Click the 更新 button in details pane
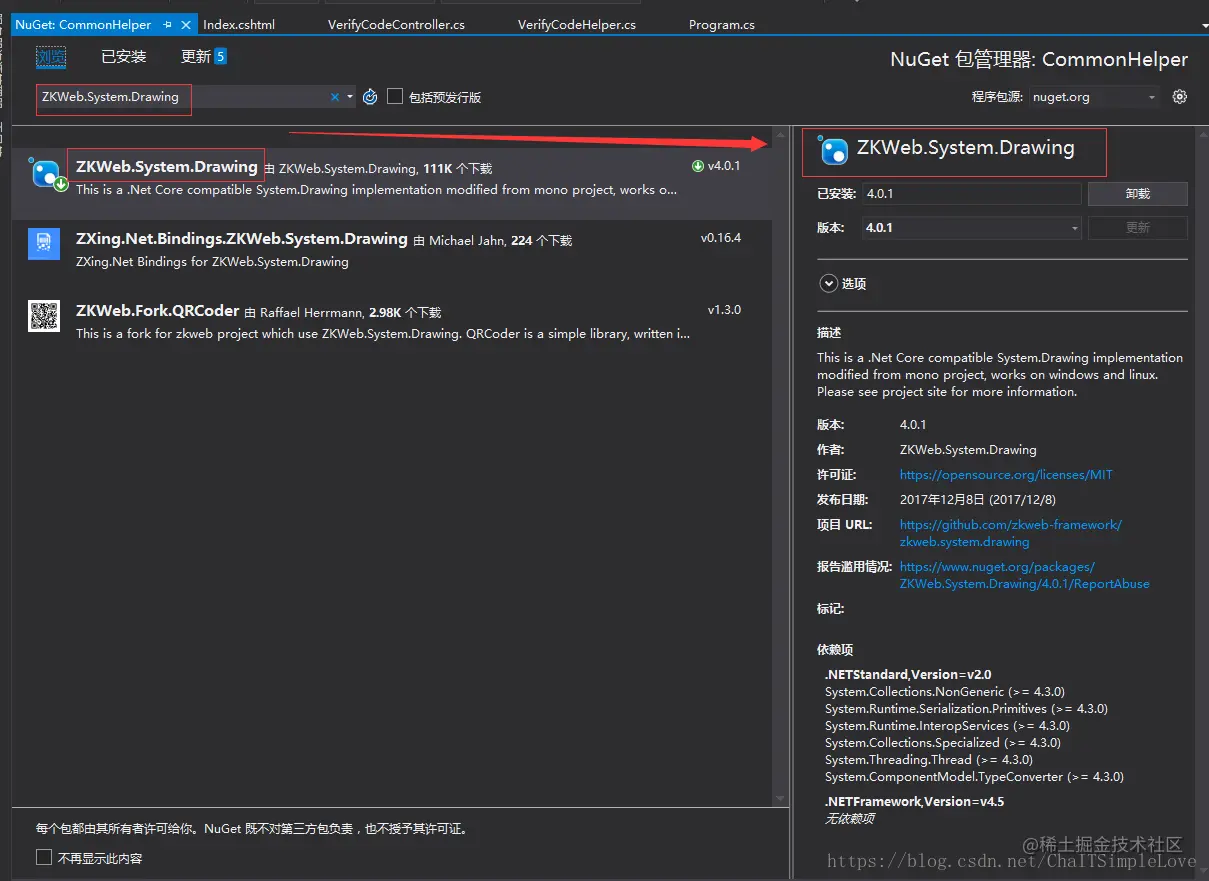This screenshot has height=881, width=1209. click(x=1137, y=228)
